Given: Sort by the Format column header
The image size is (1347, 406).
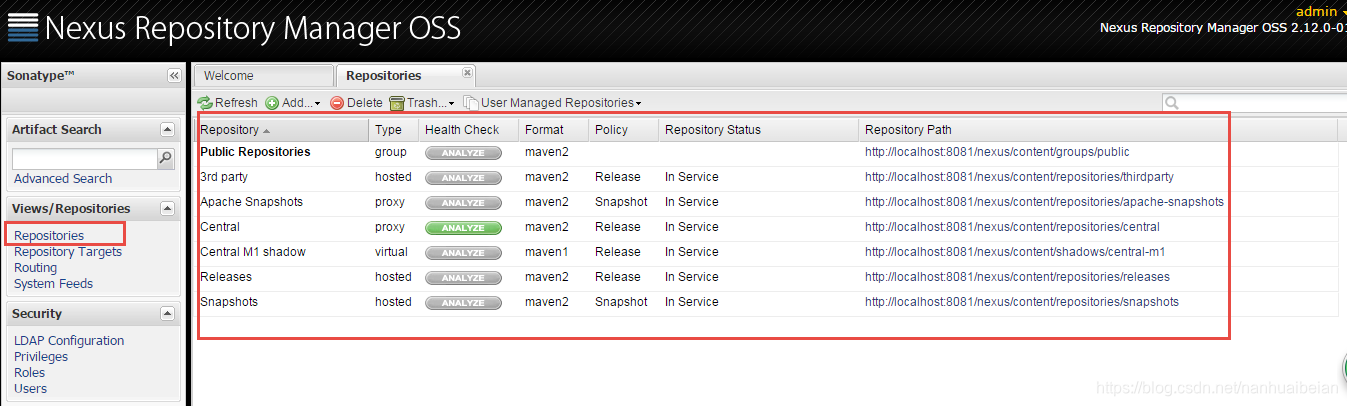Looking at the screenshot, I should point(553,130).
